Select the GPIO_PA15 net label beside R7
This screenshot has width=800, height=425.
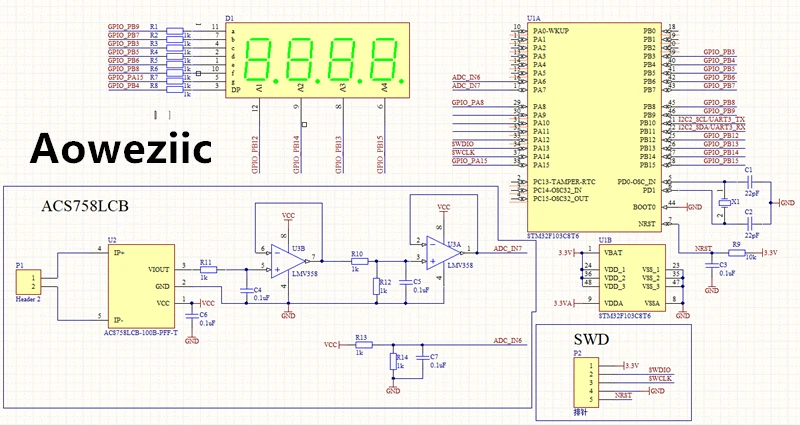click(126, 77)
